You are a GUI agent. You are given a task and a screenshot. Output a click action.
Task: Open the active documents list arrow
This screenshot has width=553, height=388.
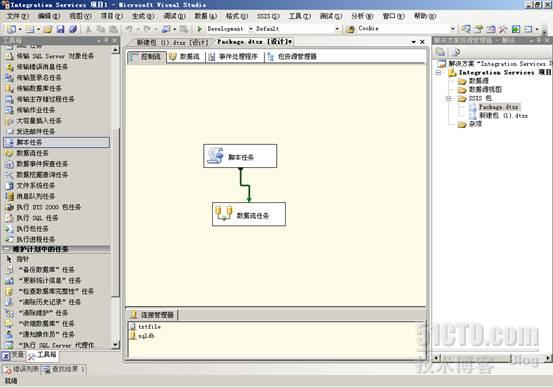(413, 42)
